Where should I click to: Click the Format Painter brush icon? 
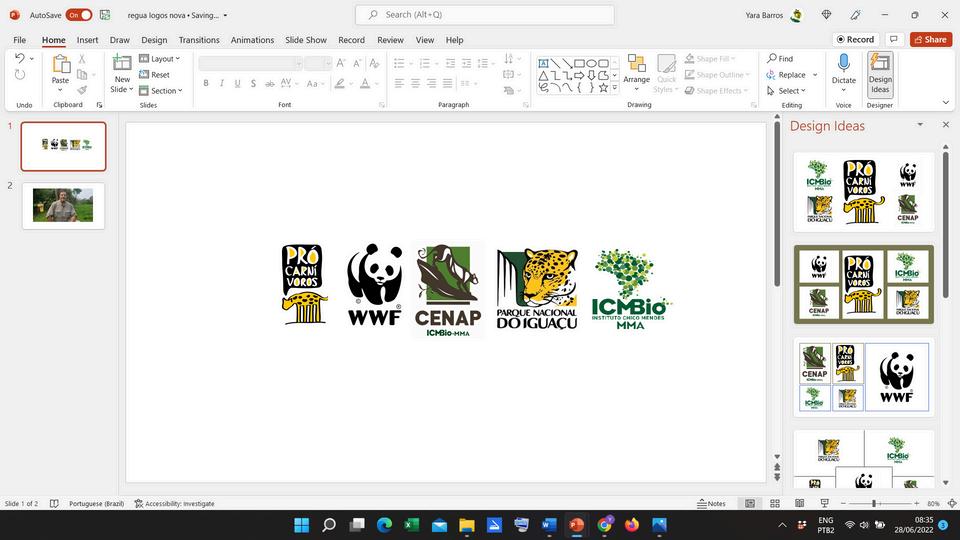pyautogui.click(x=82, y=90)
